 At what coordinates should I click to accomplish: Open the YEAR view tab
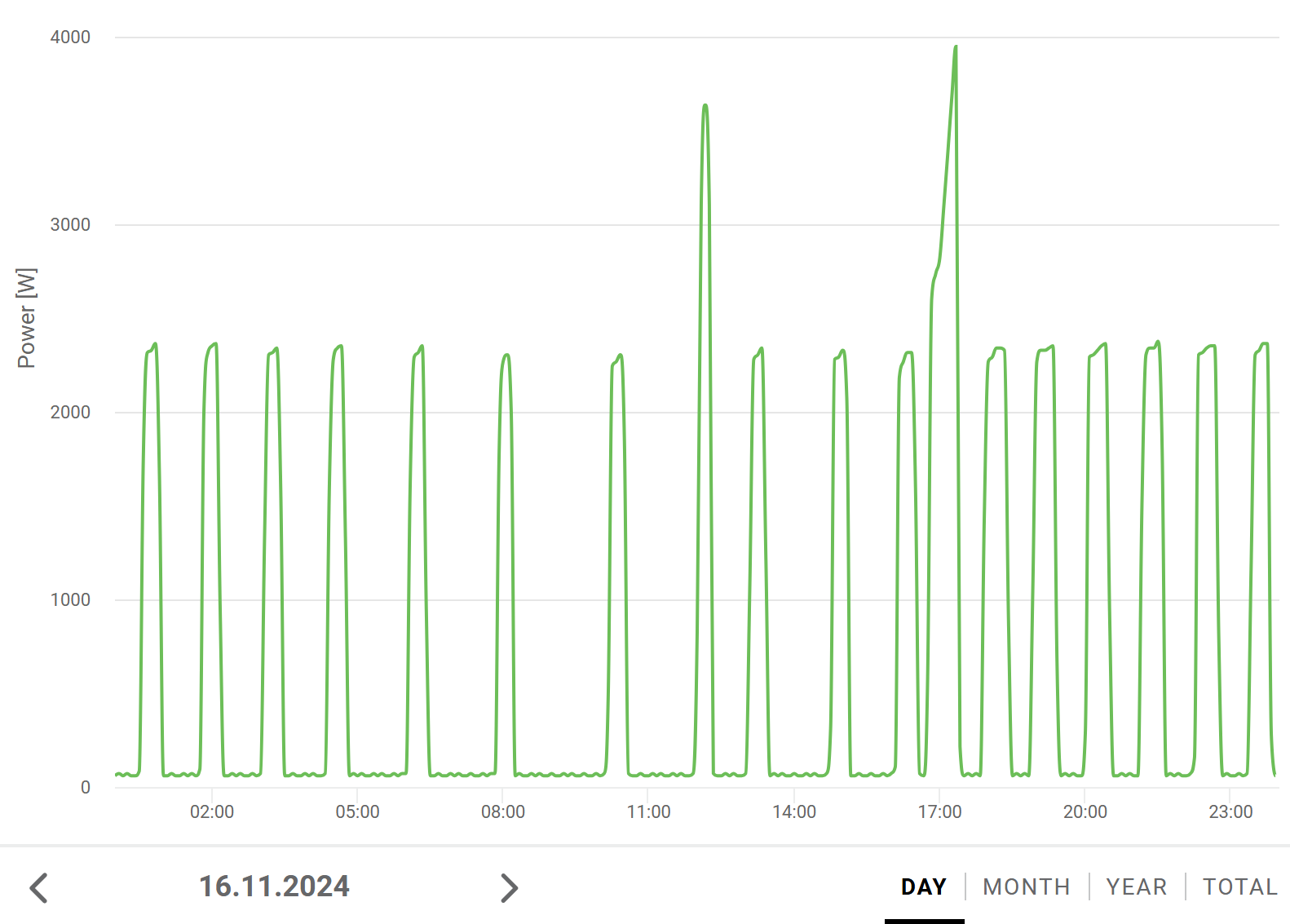pos(1136,886)
